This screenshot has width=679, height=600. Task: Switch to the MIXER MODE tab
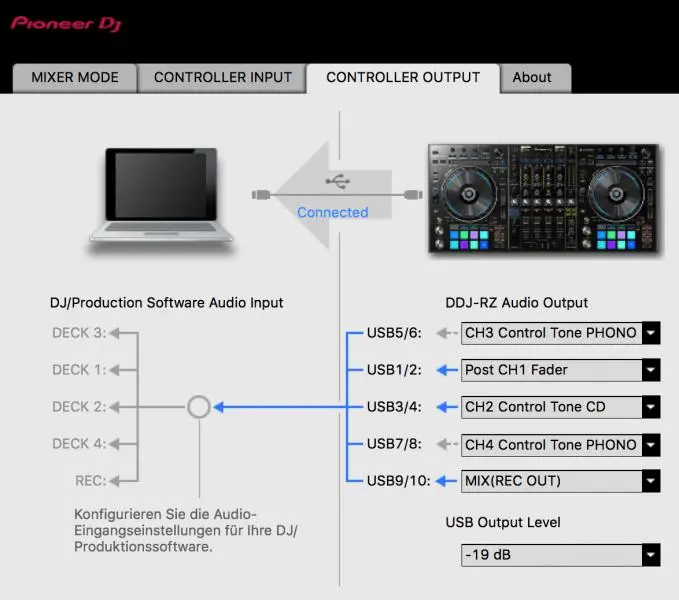(75, 77)
